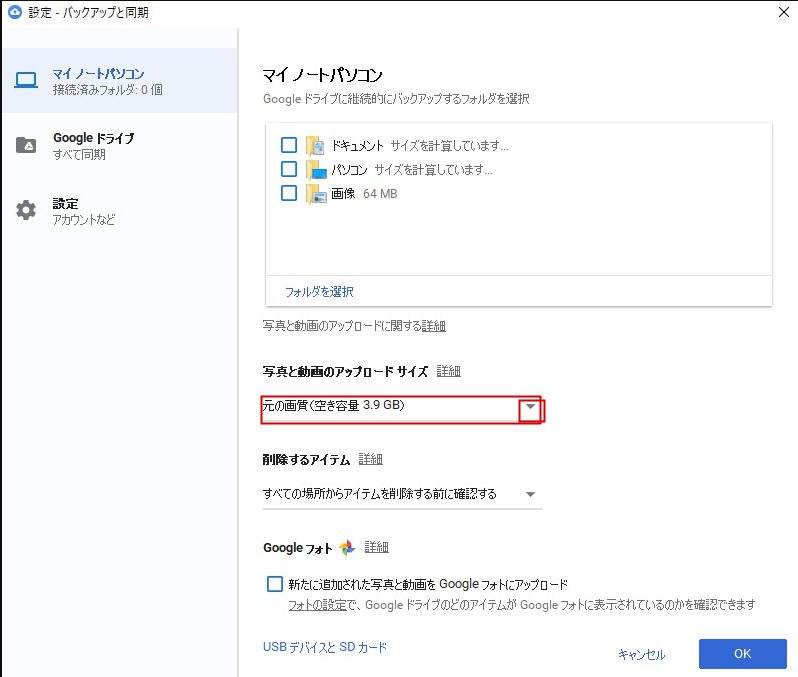This screenshot has height=677, width=798.
Task: Open the 設定 アカウントなど sidebar tab
Action: tap(120, 211)
